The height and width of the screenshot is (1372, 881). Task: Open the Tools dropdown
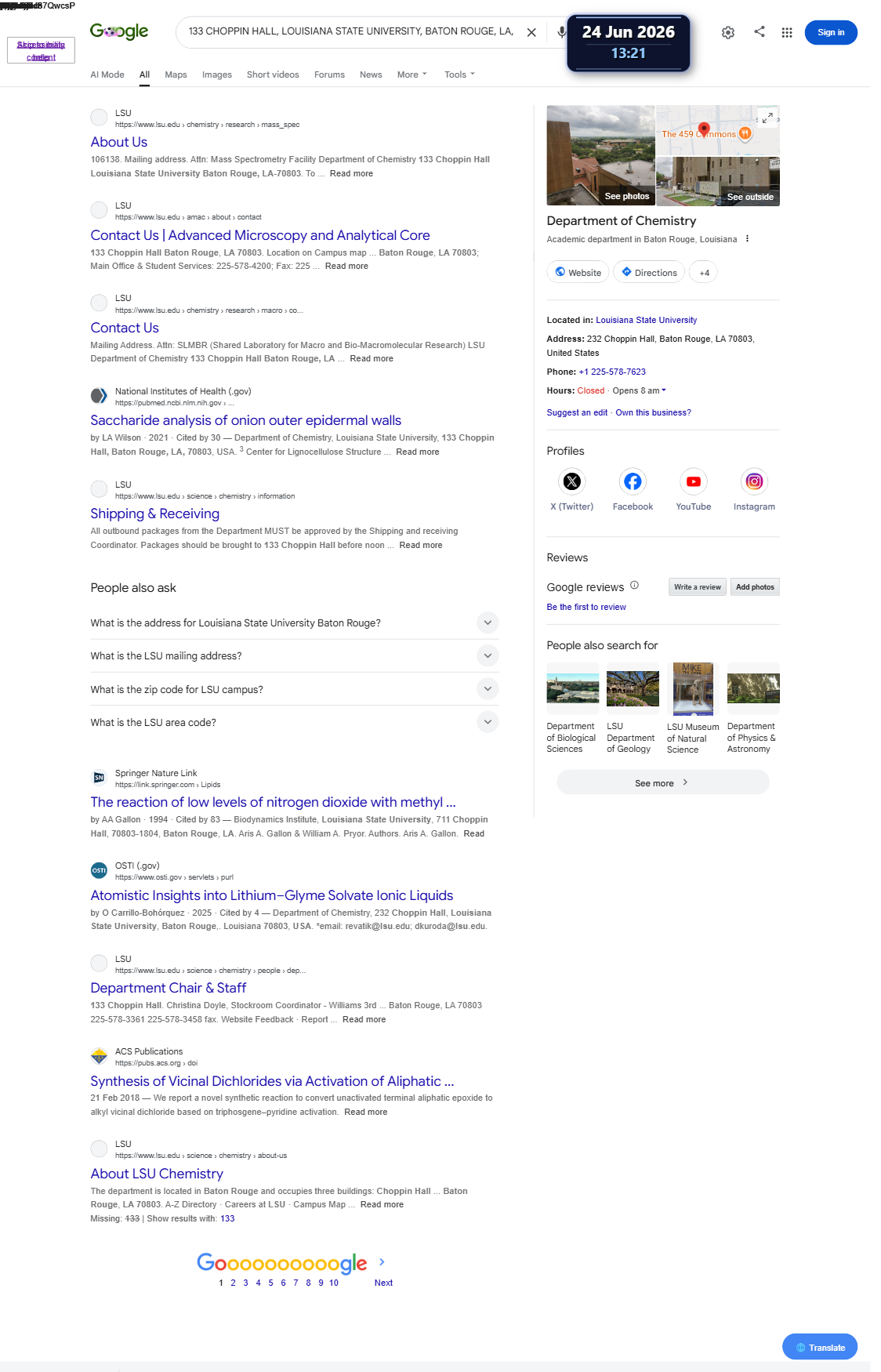point(459,74)
